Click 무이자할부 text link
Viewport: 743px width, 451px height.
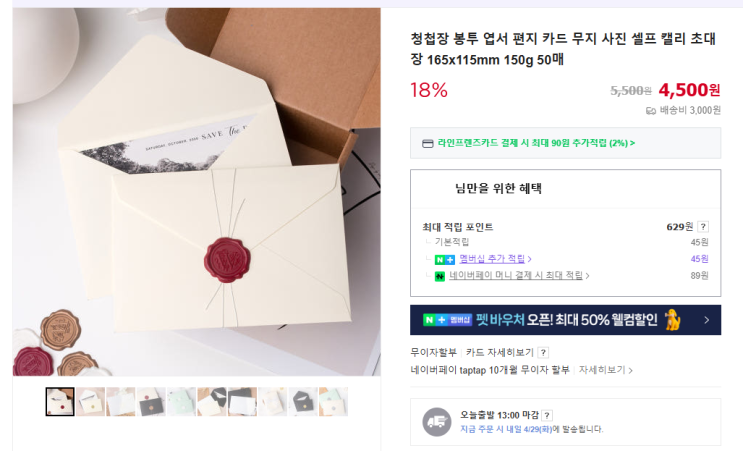(433, 352)
